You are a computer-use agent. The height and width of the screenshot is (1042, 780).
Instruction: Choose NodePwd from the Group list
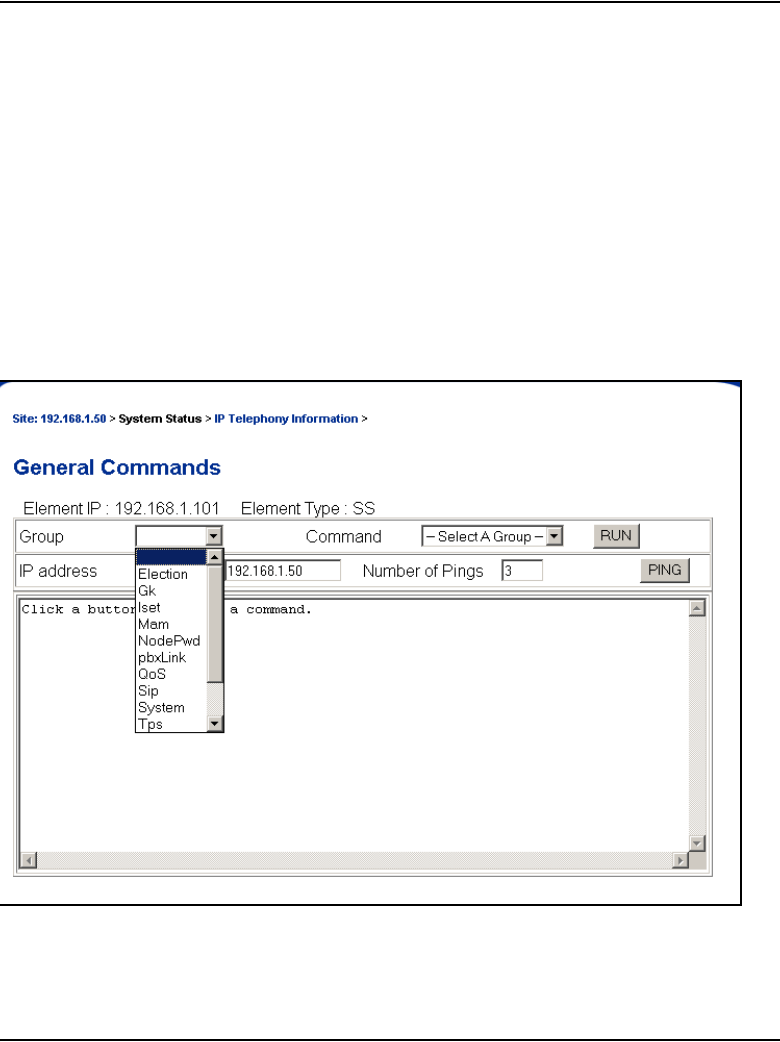point(169,641)
